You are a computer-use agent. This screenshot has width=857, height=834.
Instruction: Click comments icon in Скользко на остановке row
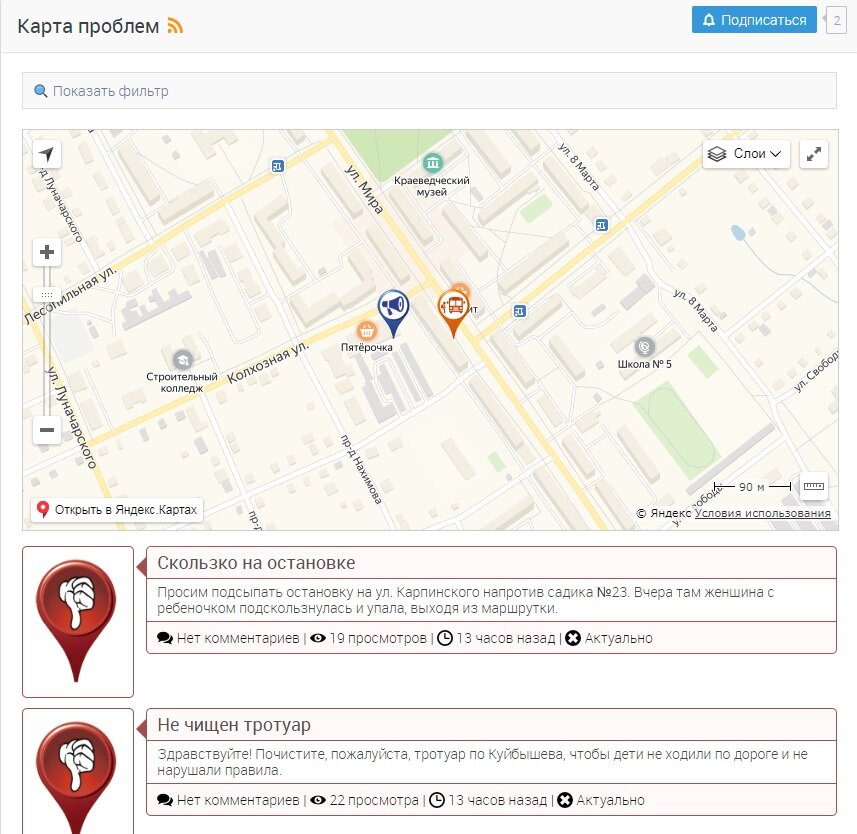tap(165, 638)
